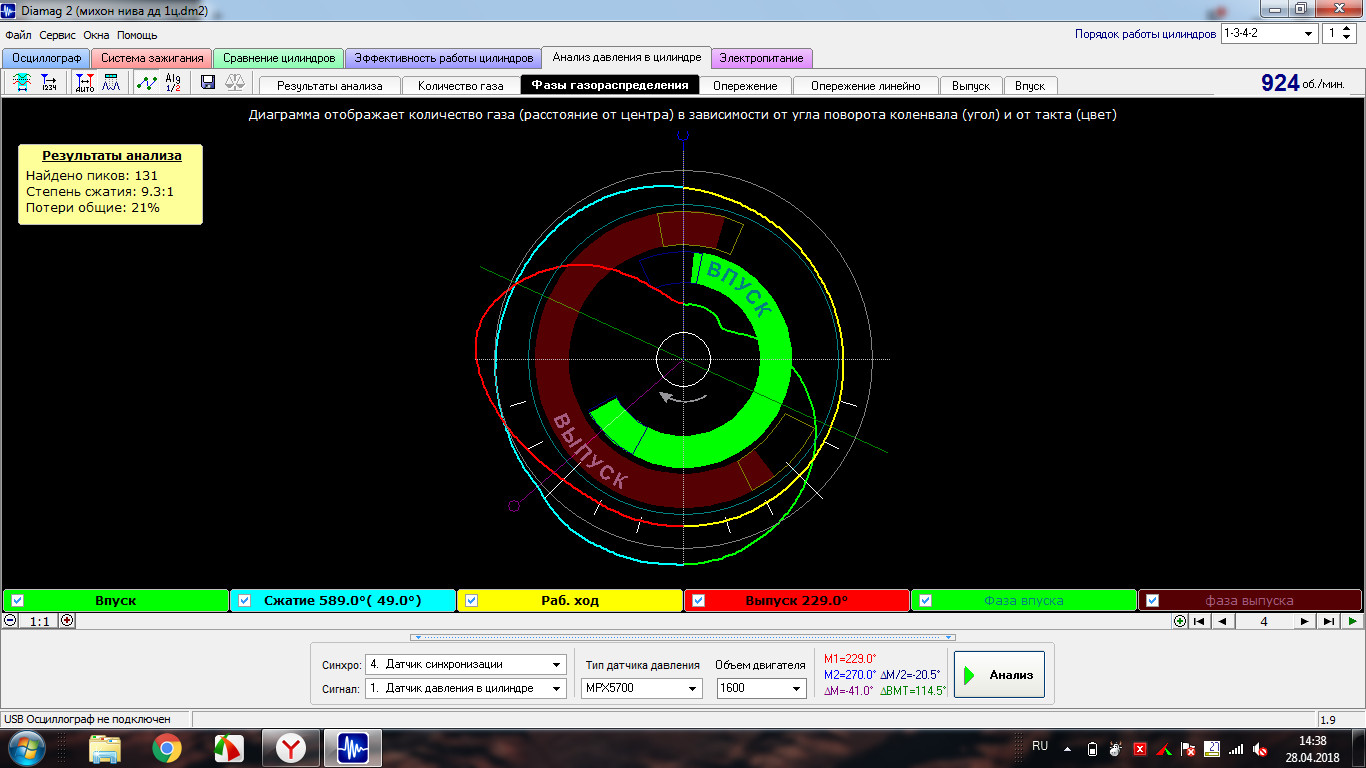
Task: Zoom in with the red plus magnifier icon
Action: pos(67,620)
